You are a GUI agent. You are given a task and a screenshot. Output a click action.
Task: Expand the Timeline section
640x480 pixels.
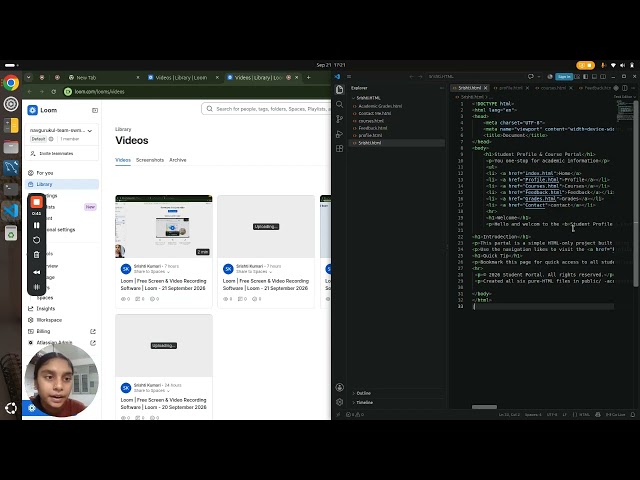click(x=362, y=402)
